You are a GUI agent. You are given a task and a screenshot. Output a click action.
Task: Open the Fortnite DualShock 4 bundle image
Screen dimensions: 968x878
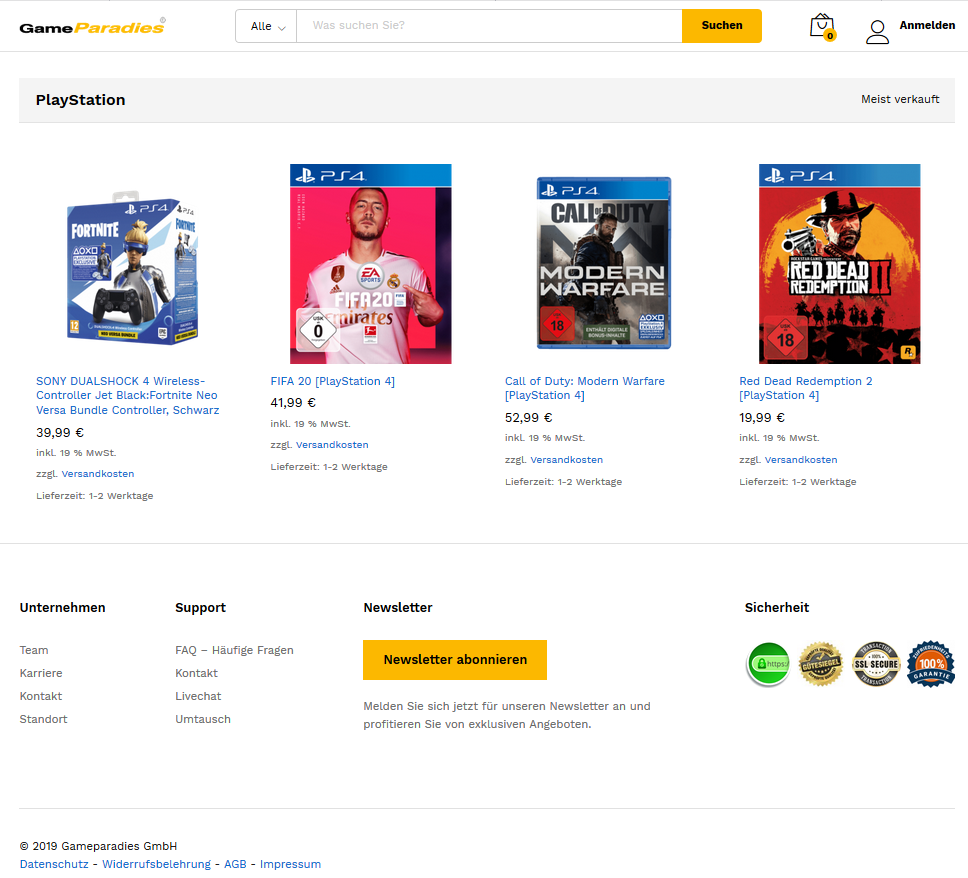coord(133,269)
